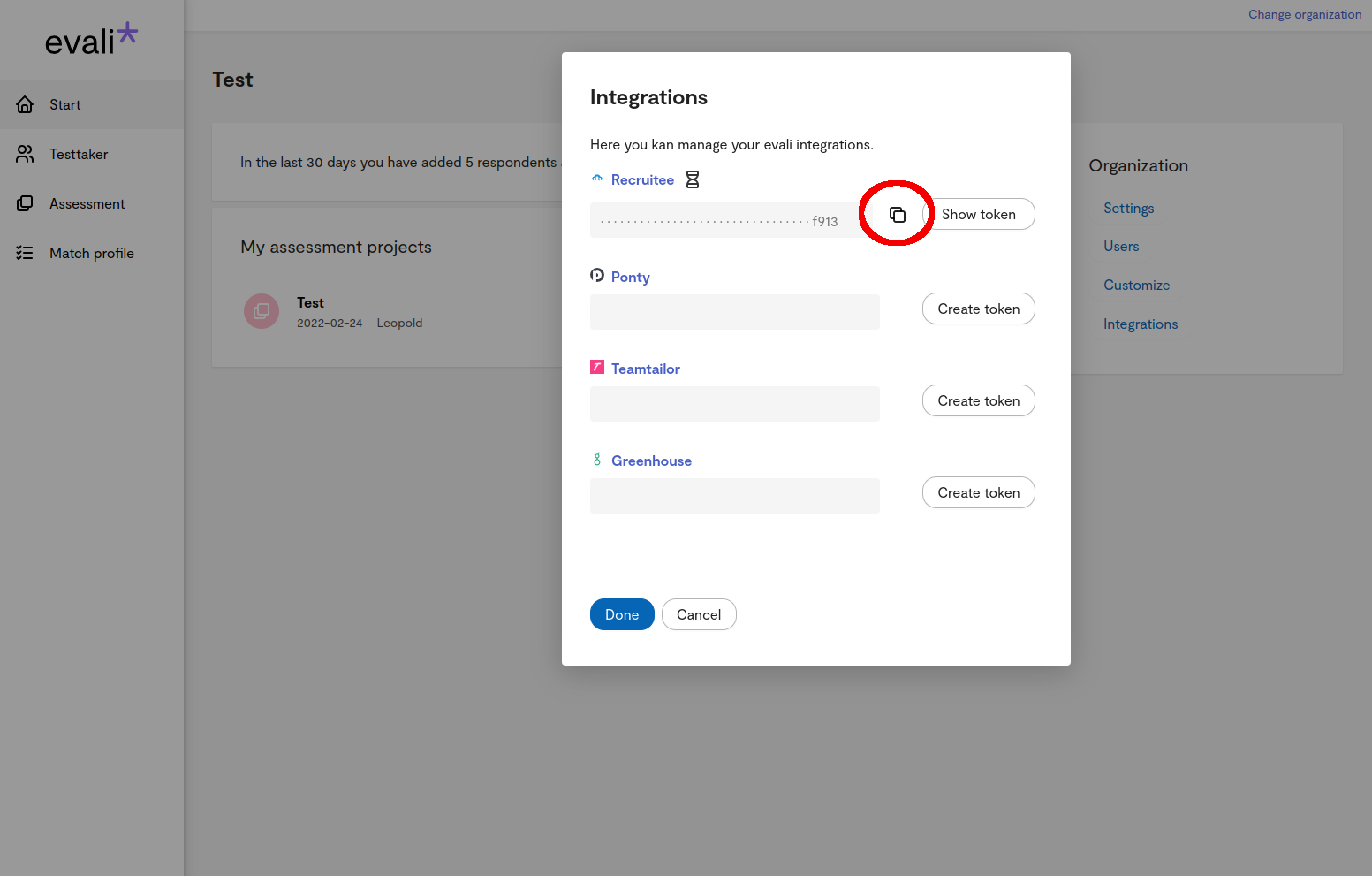The width and height of the screenshot is (1372, 876).
Task: Click the Assessment copy icon in sidebar
Action: [x=25, y=203]
